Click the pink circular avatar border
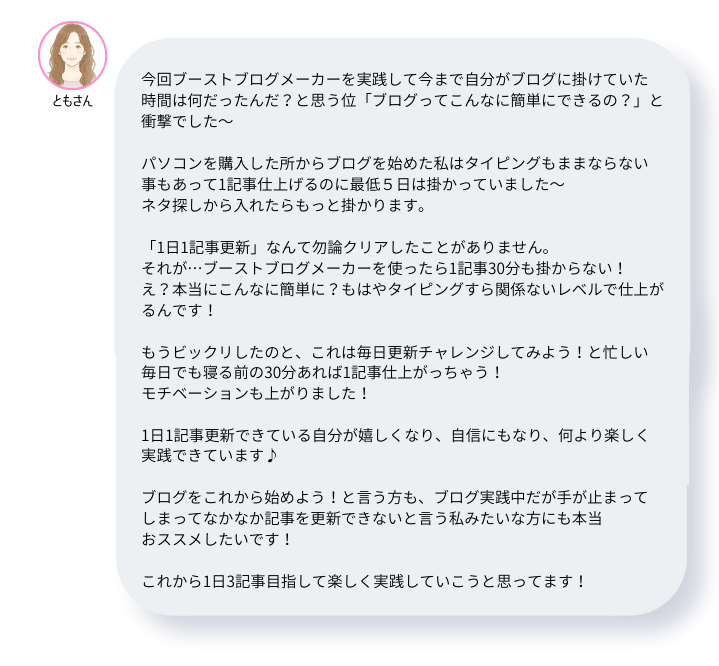 click(72, 56)
